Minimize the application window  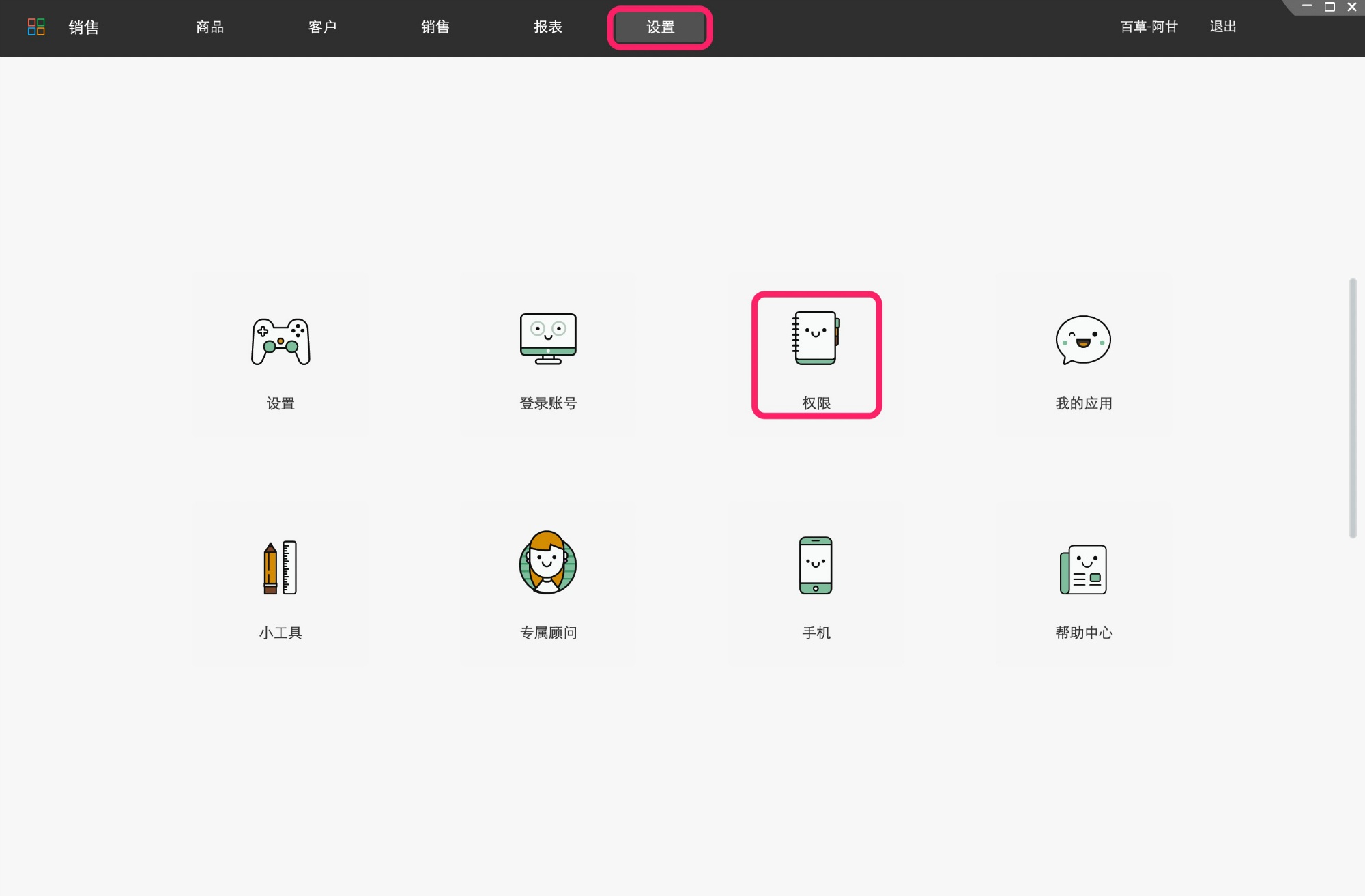tap(1307, 7)
